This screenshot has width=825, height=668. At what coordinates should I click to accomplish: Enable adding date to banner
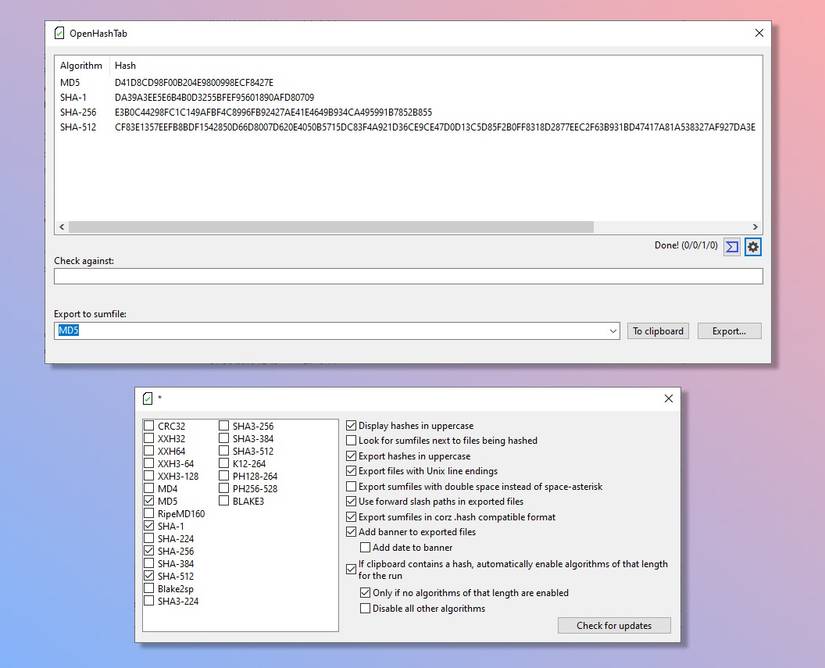point(365,547)
